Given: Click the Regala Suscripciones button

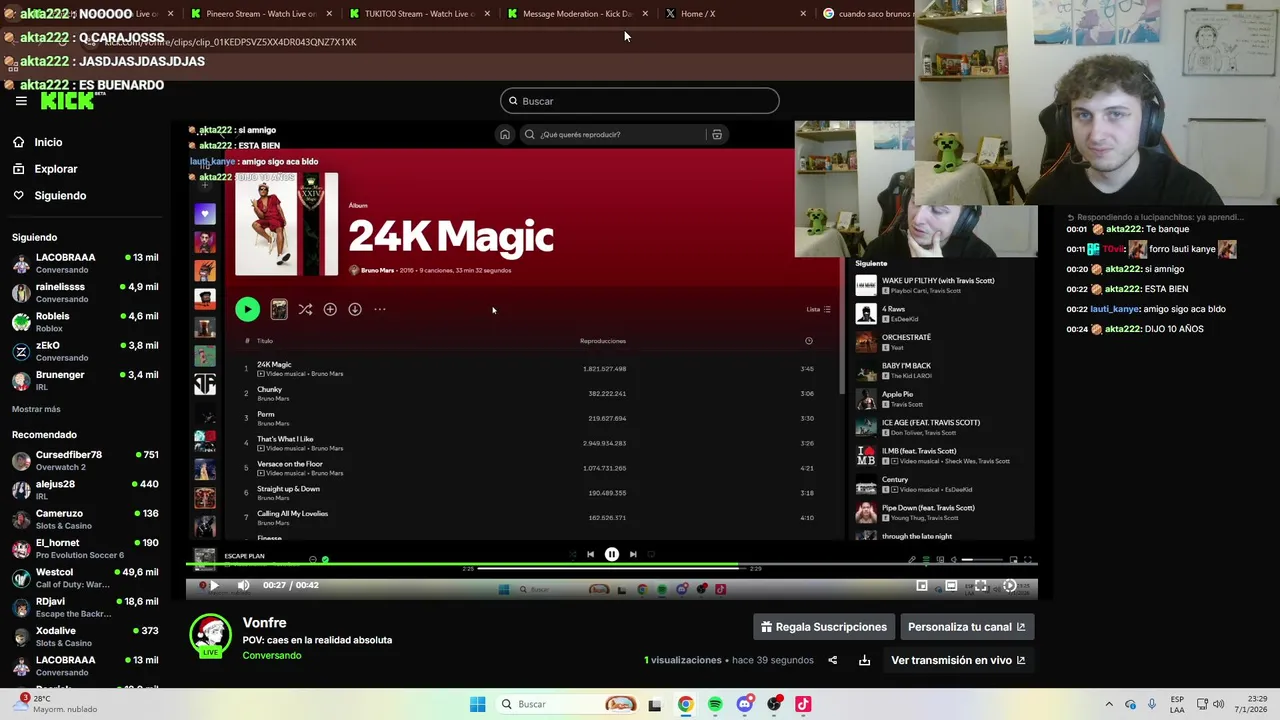Looking at the screenshot, I should (x=824, y=627).
